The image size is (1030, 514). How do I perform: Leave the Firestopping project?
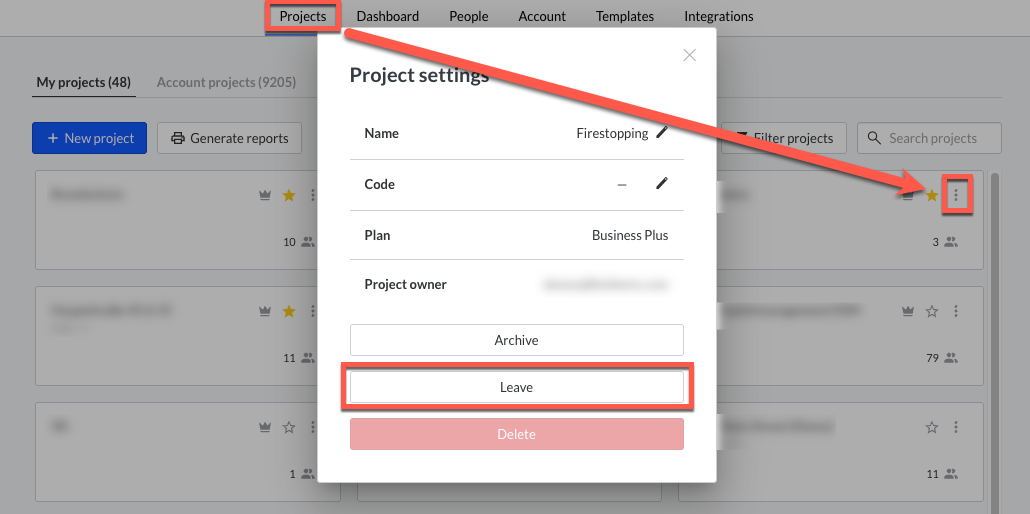516,387
